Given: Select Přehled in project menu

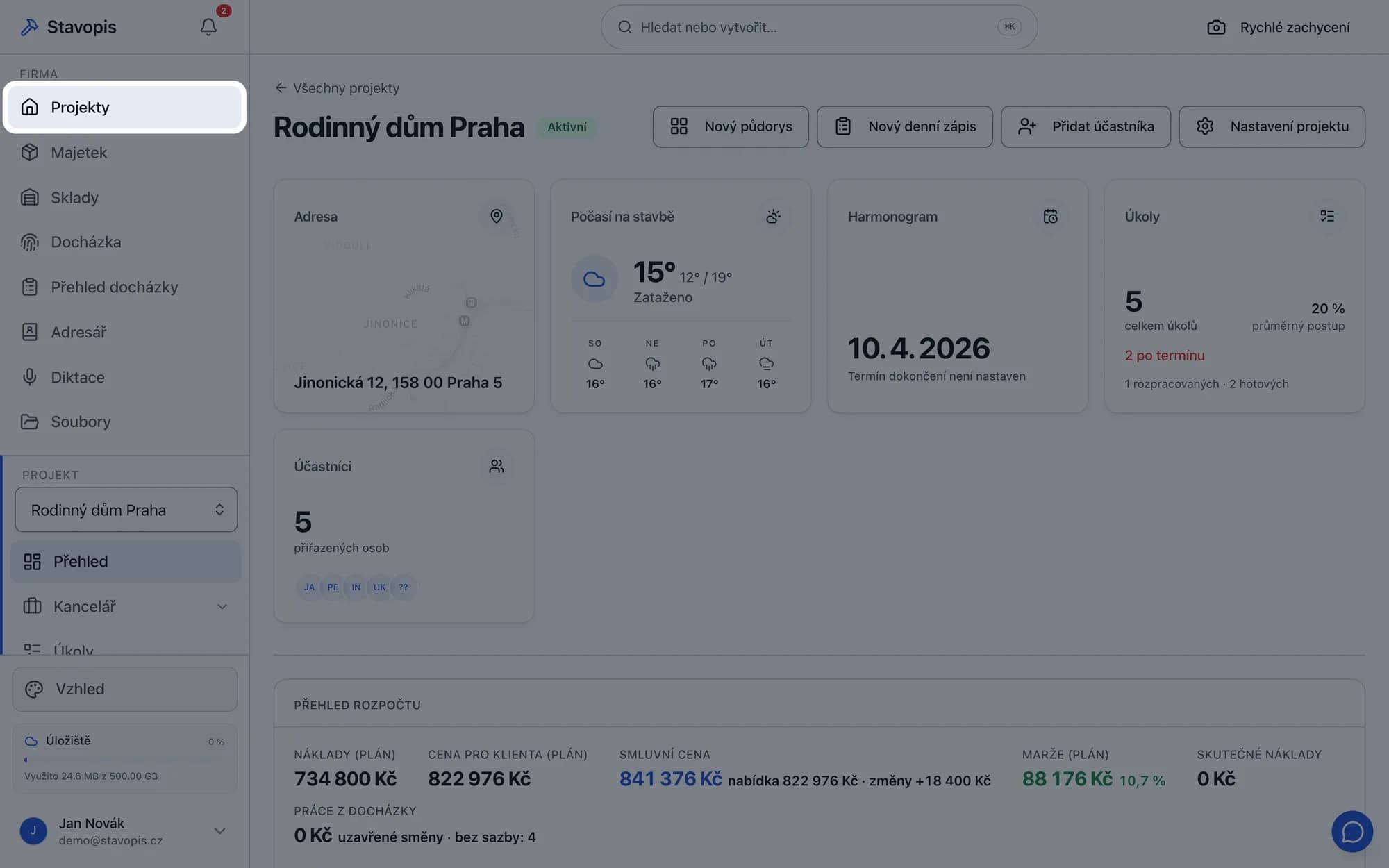Looking at the screenshot, I should coord(126,561).
